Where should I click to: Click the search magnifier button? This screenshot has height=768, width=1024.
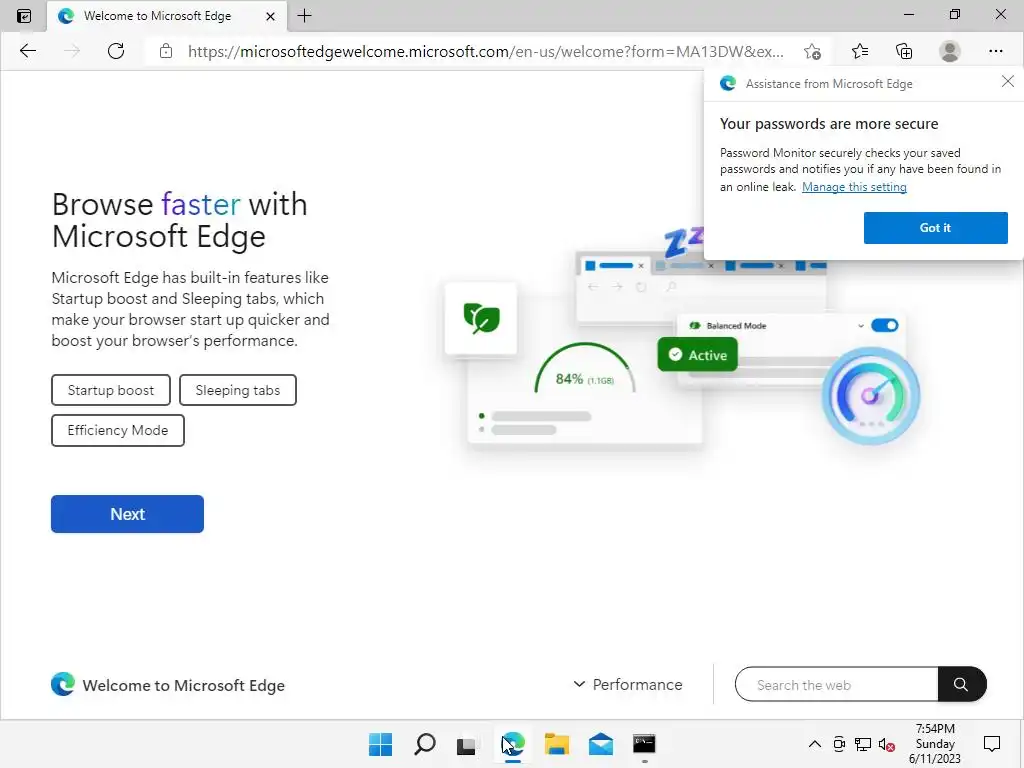(x=961, y=684)
